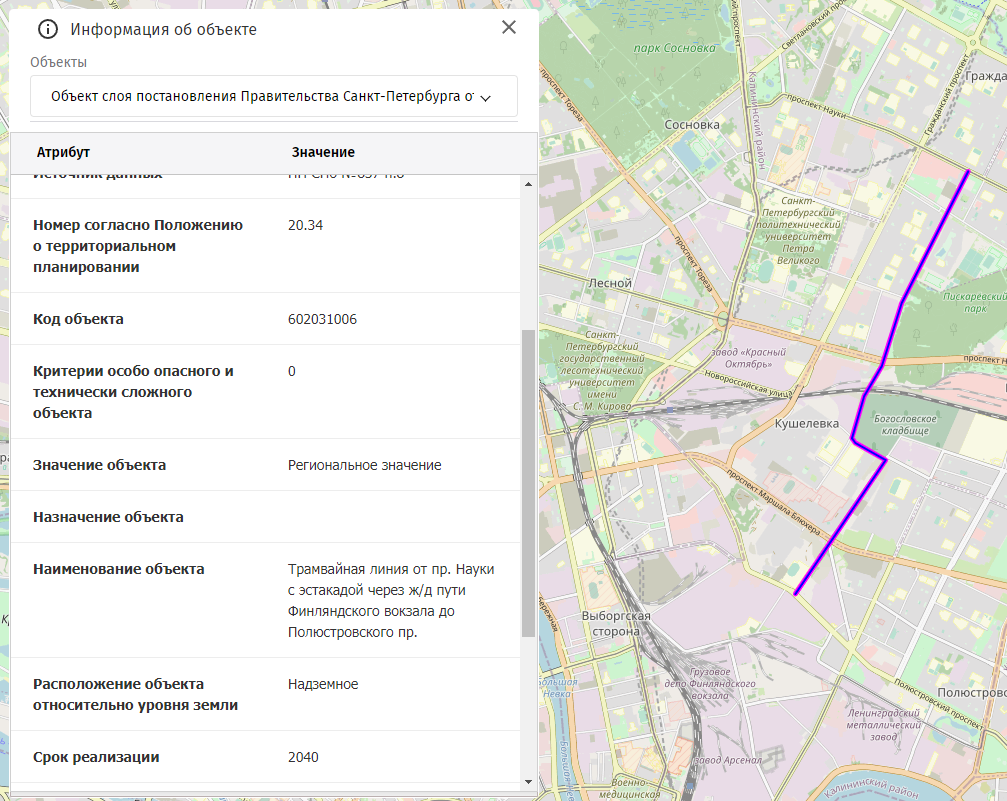Click the info icon in panel header

point(47,29)
